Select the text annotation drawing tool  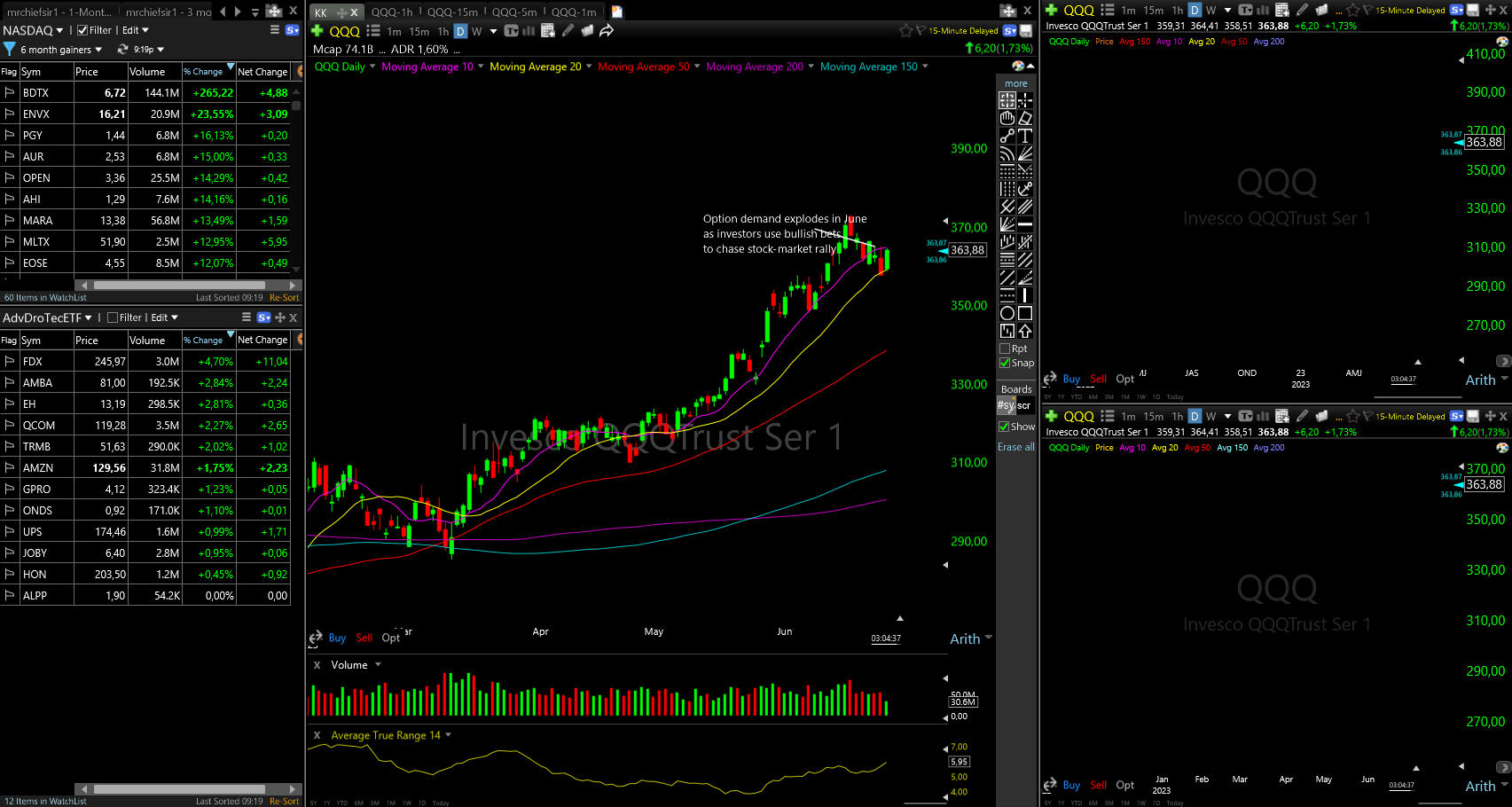(1025, 136)
